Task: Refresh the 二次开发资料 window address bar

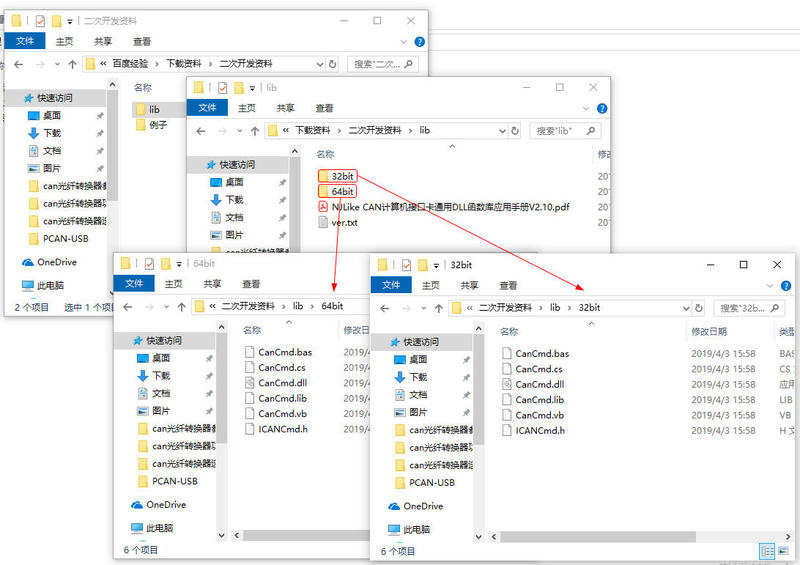Action: [x=332, y=64]
